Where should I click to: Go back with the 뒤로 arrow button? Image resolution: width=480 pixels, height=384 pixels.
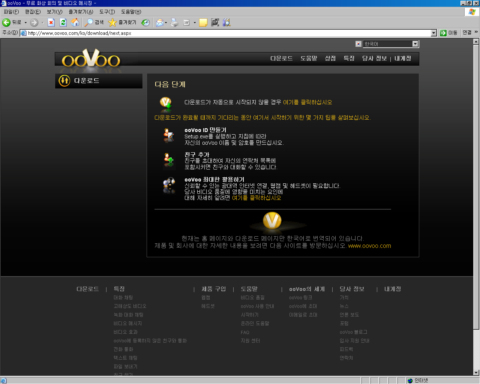click(11, 22)
